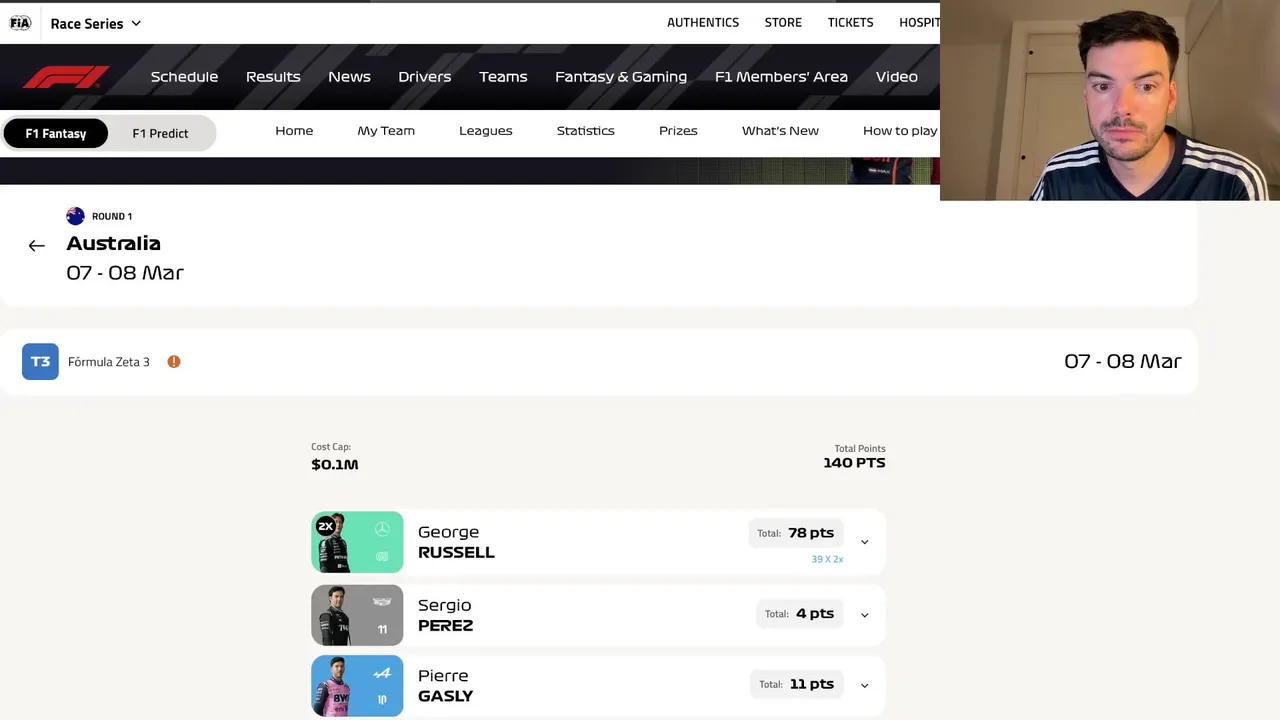1280x720 pixels.
Task: Open the My Team tab
Action: coord(386,131)
